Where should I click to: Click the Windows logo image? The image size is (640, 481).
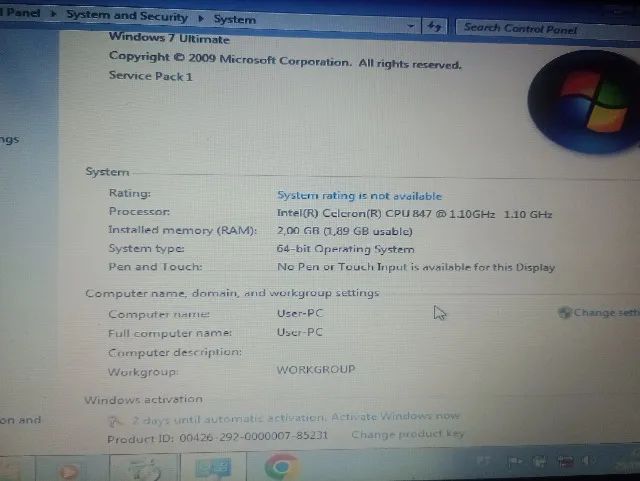click(584, 102)
